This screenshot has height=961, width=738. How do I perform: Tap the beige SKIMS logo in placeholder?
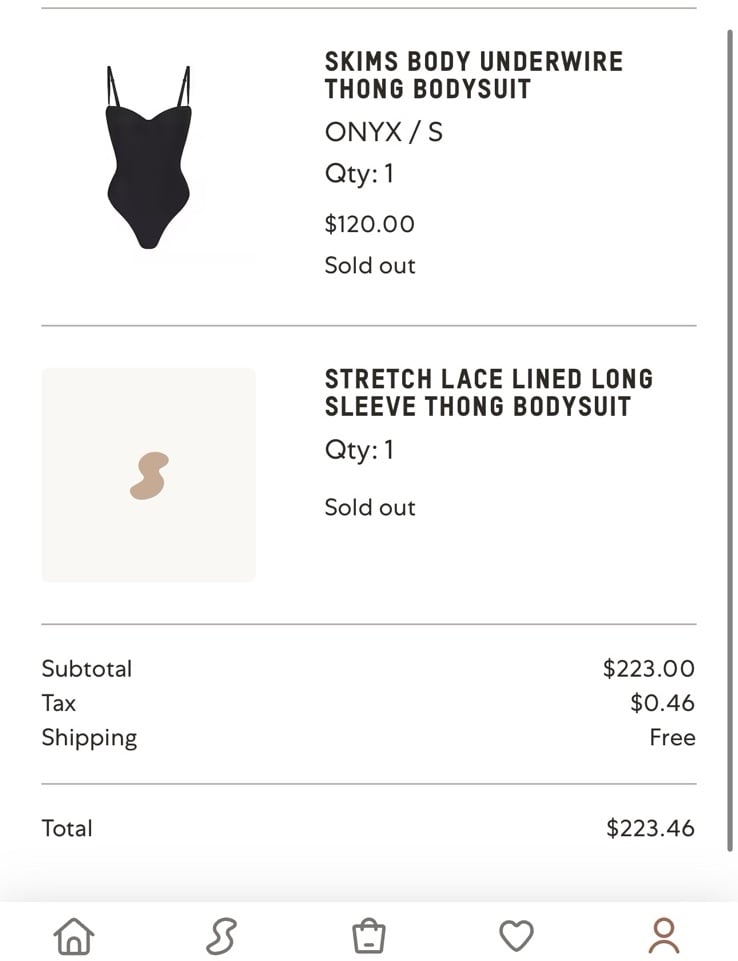[149, 476]
